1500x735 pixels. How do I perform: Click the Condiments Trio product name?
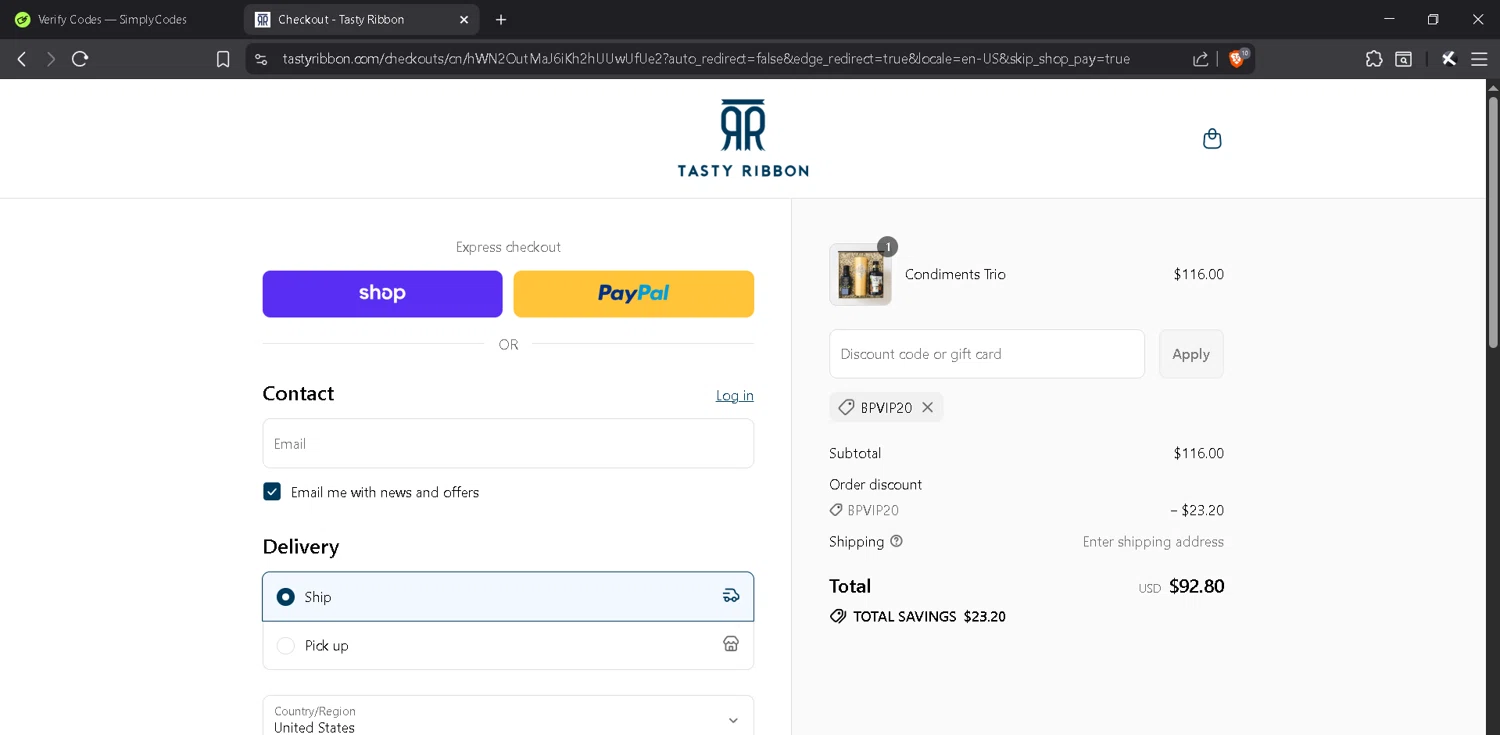(x=955, y=274)
